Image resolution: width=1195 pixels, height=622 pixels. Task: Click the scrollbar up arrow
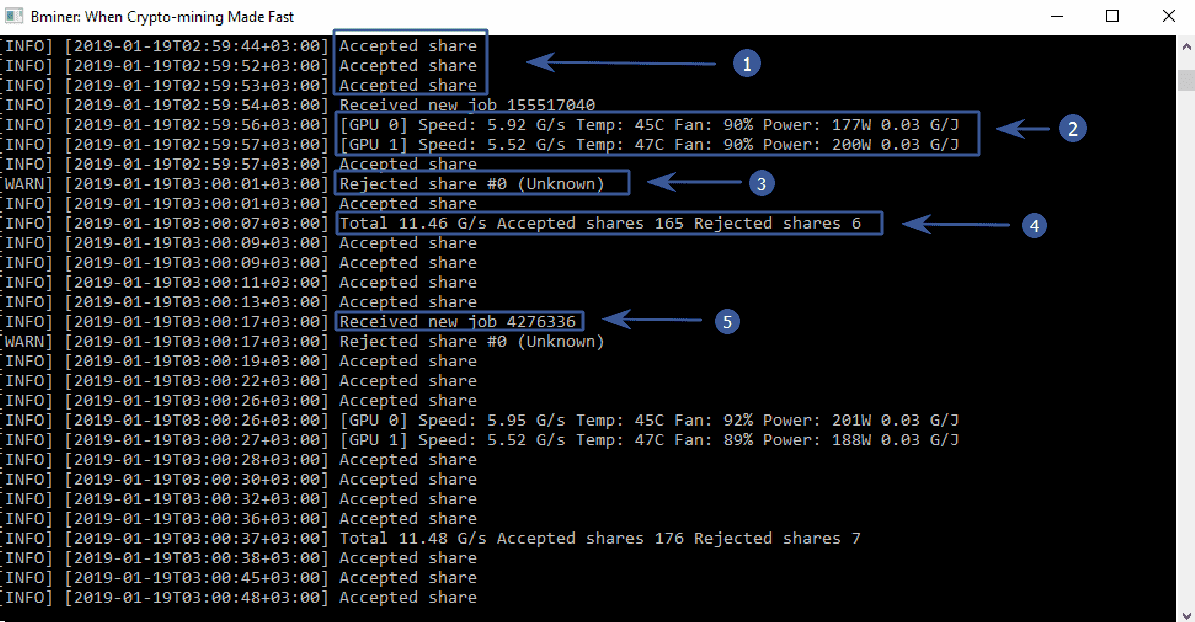pyautogui.click(x=1185, y=46)
